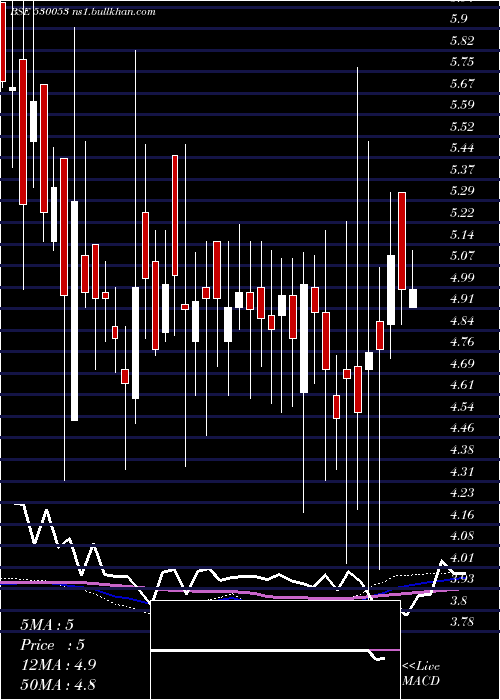
Task: Click the 4.31 price axis label
Action: click(x=462, y=471)
